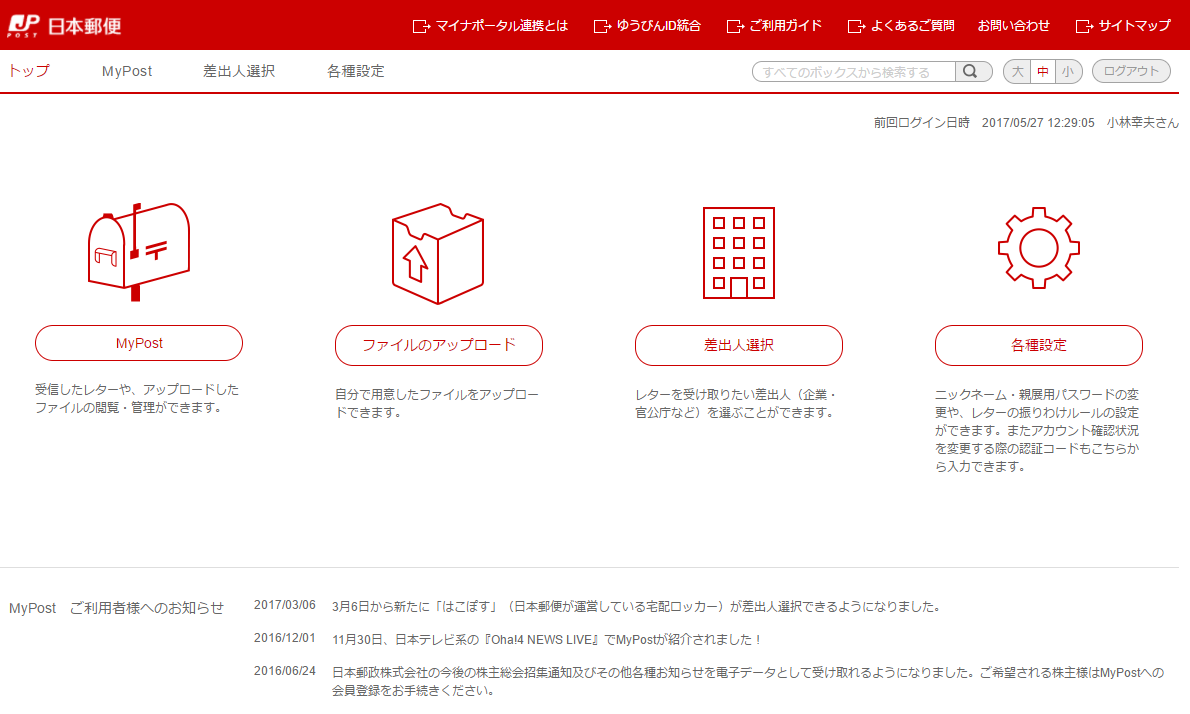The width and height of the screenshot is (1190, 714).
Task: Set font size to medium (中)
Action: pyautogui.click(x=1043, y=71)
